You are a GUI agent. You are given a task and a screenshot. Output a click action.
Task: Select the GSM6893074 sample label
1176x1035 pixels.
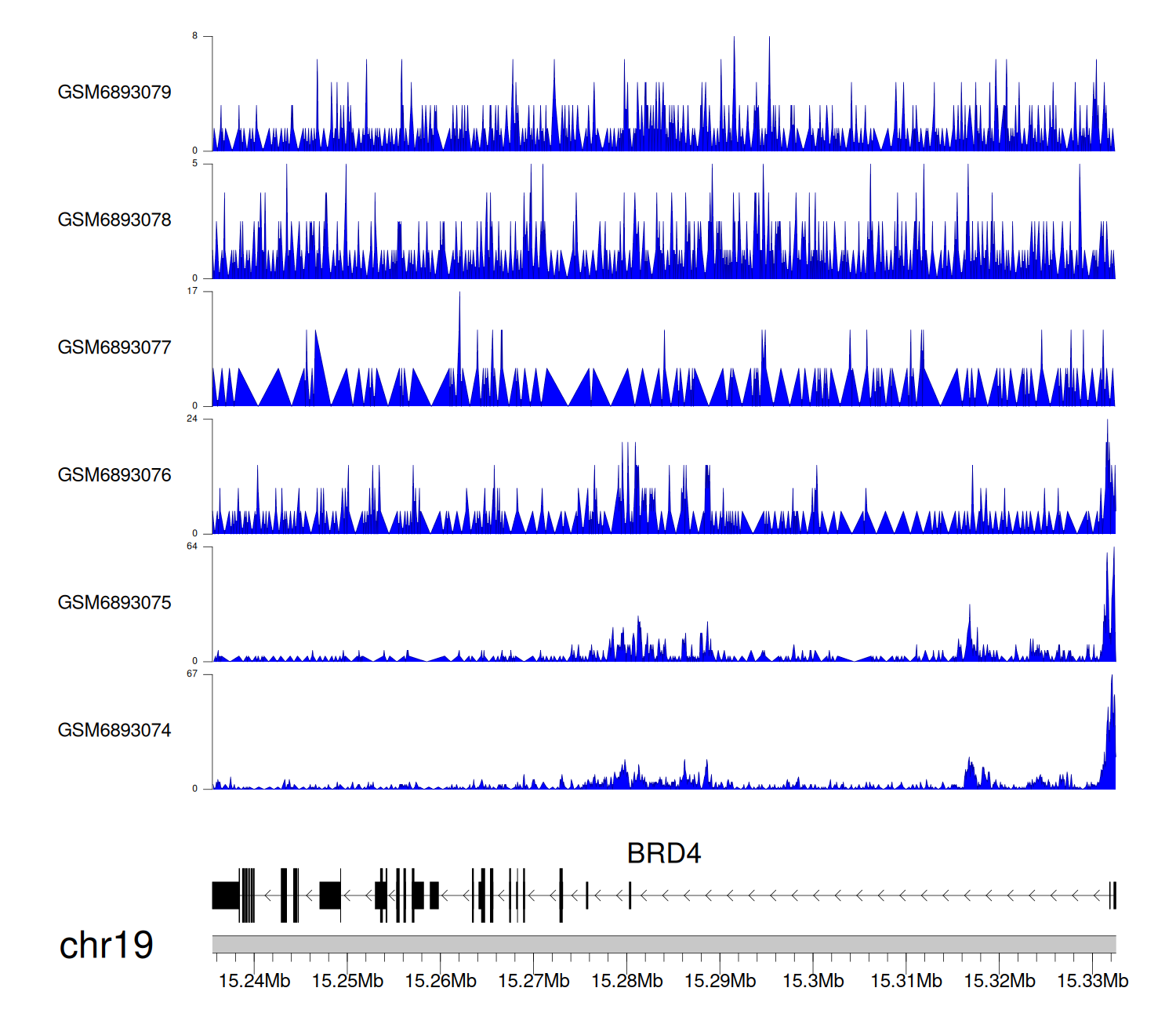(114, 731)
